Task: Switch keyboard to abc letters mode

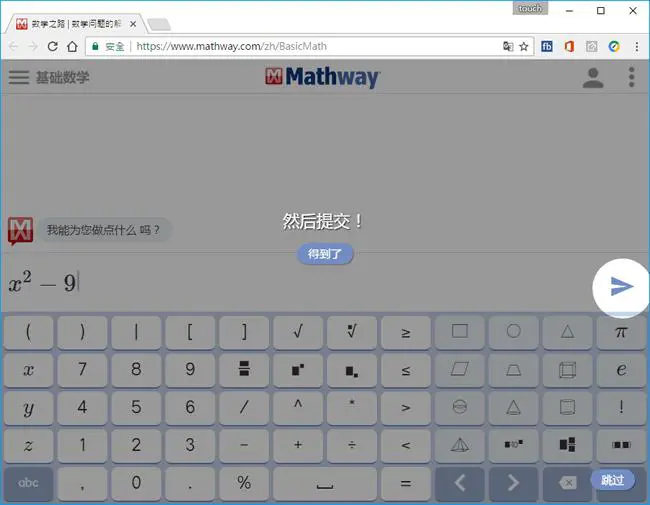Action: click(28, 483)
